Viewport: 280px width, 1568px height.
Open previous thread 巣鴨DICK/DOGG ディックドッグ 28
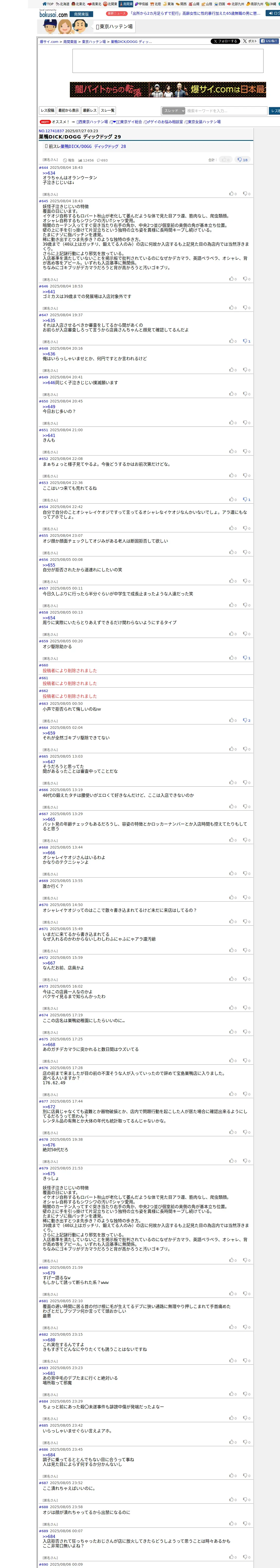pyautogui.click(x=93, y=147)
